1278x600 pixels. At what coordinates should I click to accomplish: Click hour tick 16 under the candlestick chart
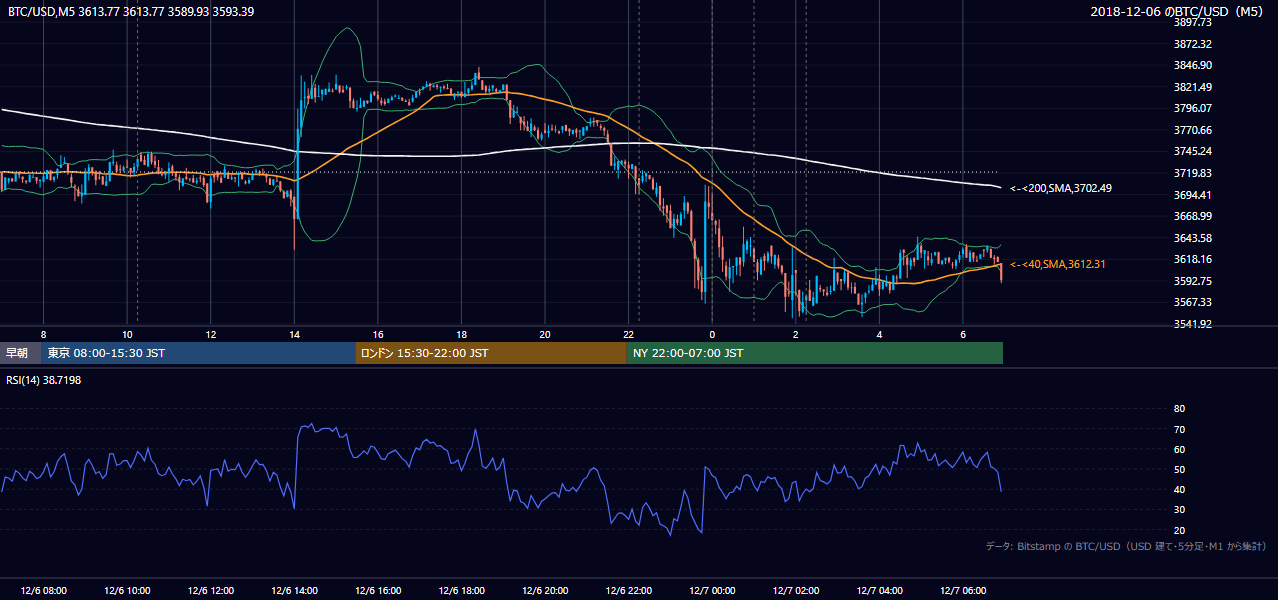pos(377,334)
